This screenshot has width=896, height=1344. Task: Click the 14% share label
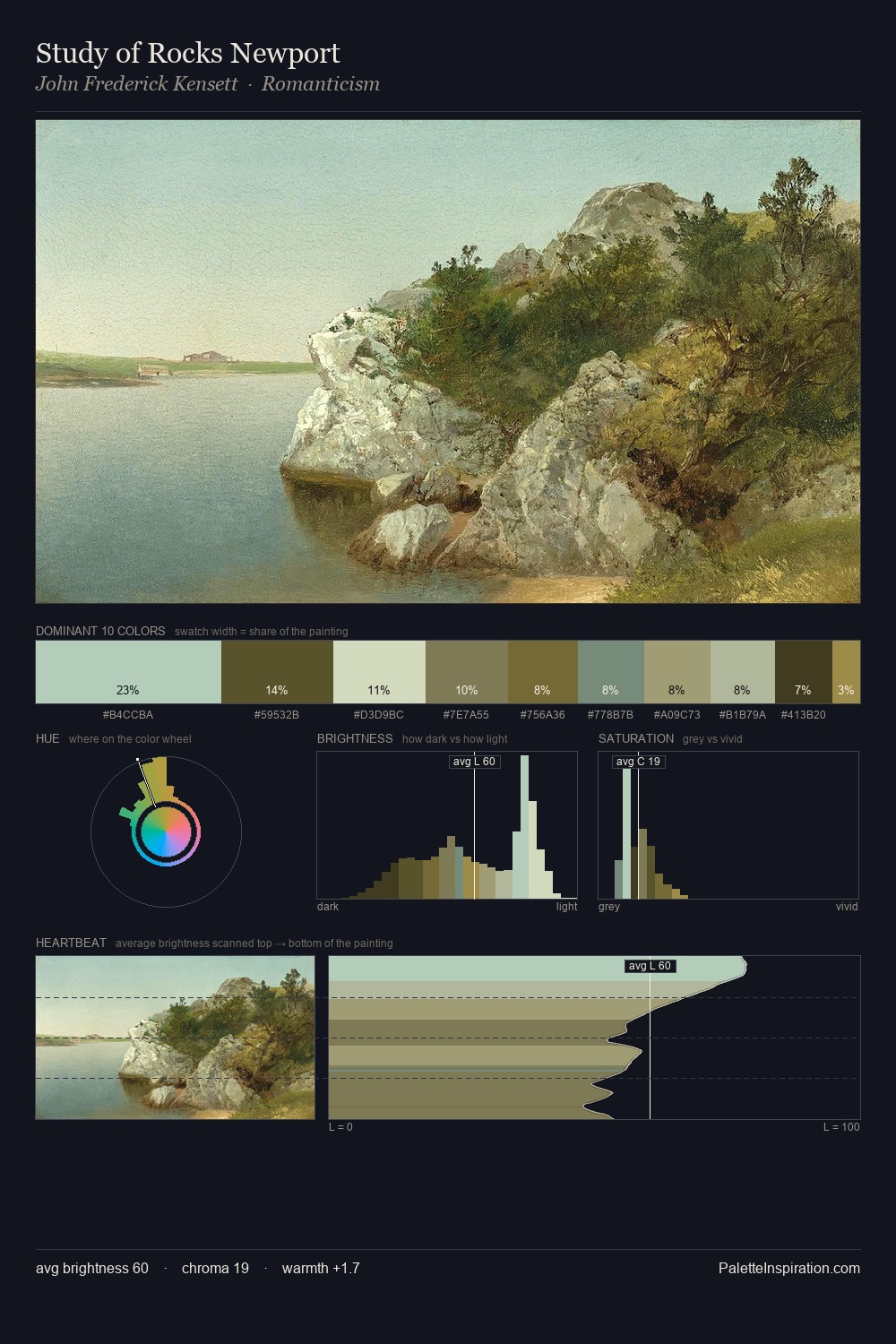[277, 690]
